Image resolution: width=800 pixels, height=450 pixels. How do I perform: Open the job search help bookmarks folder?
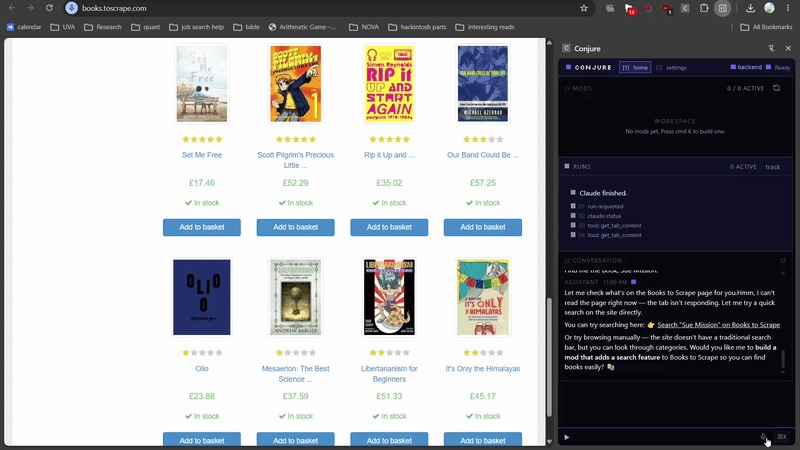[x=196, y=27]
